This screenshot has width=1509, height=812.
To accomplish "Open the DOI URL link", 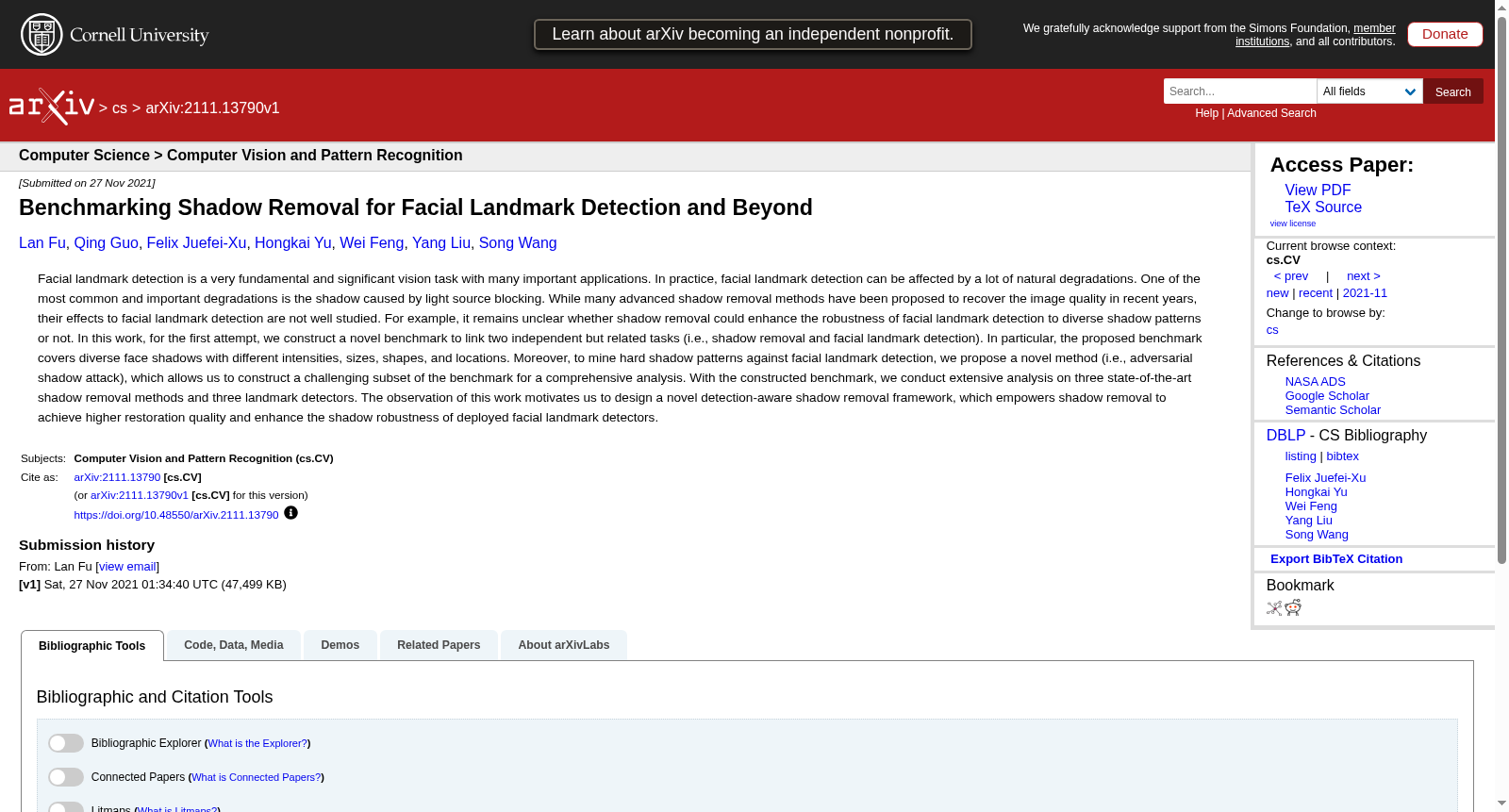I will pyautogui.click(x=176, y=515).
